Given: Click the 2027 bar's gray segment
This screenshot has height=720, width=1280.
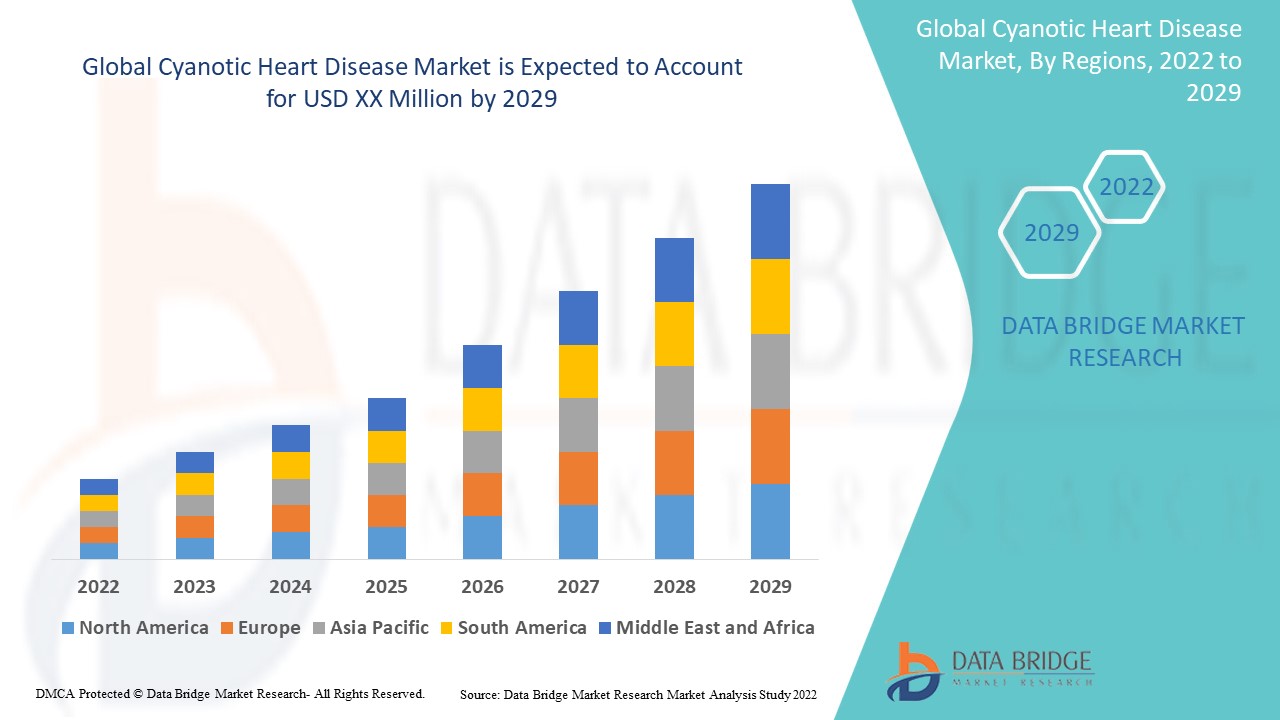Looking at the screenshot, I should click(578, 425).
